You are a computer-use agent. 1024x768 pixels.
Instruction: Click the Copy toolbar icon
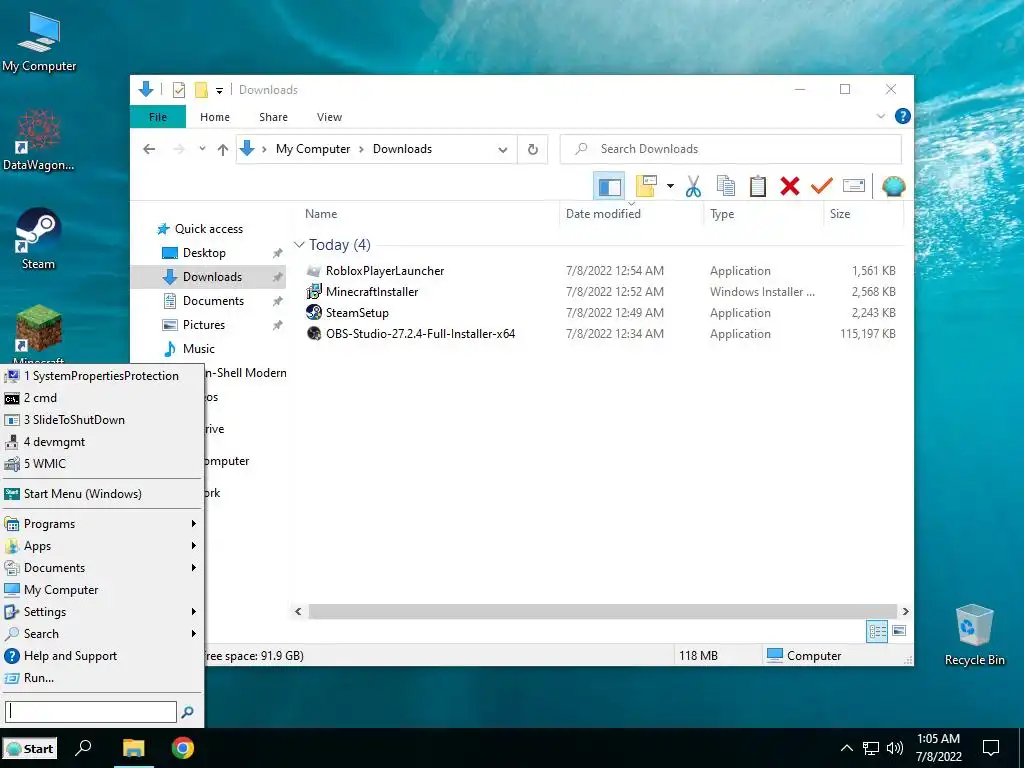pos(726,187)
